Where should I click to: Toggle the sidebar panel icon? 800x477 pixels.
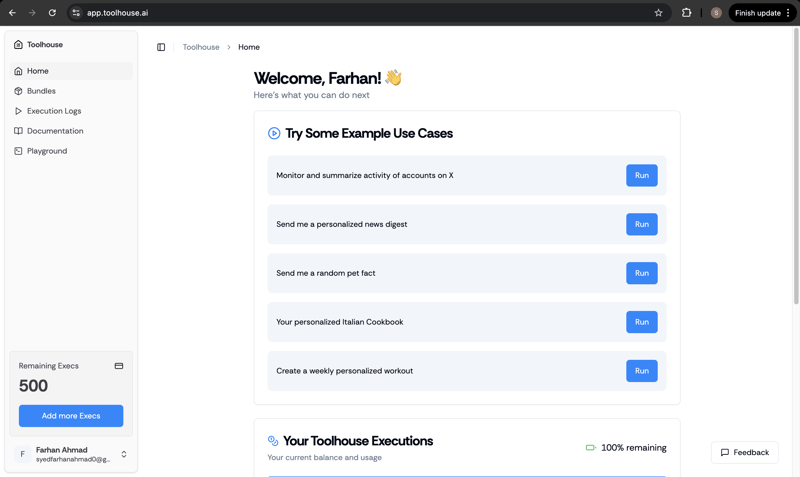click(x=161, y=47)
